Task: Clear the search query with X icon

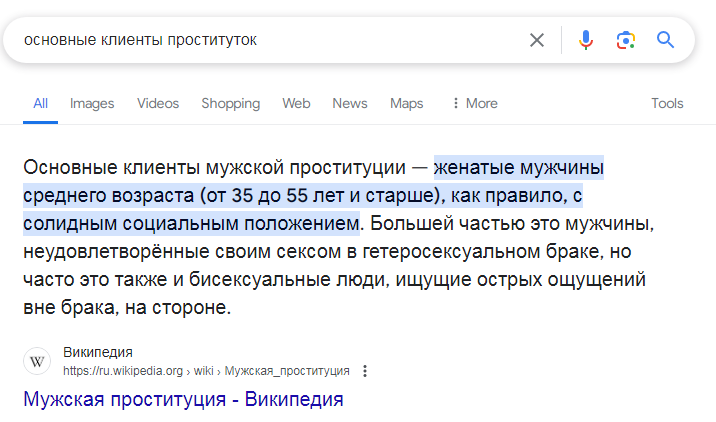Action: (x=537, y=40)
